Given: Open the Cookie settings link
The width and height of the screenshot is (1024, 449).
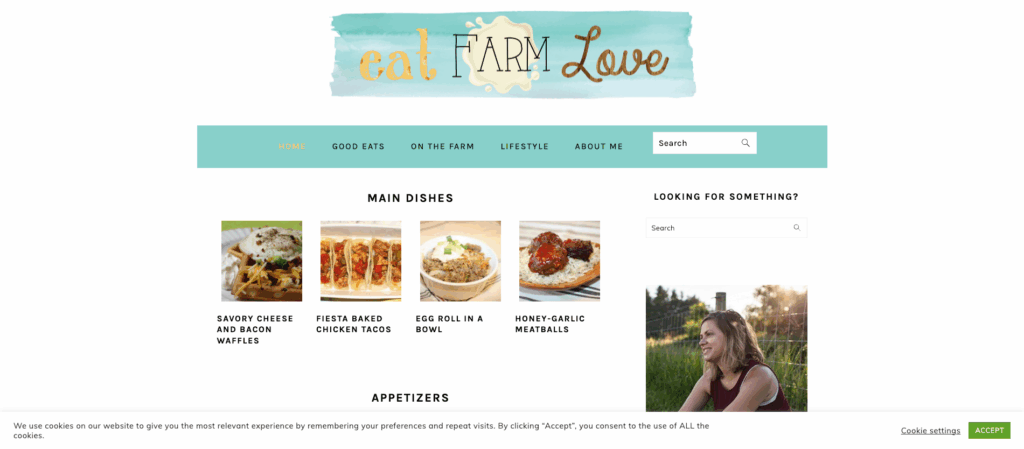Looking at the screenshot, I should point(931,431).
